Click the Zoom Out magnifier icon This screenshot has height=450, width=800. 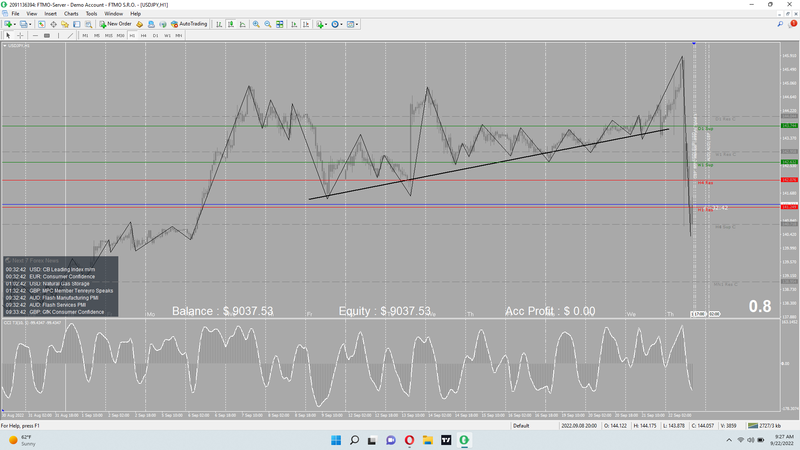[x=267, y=23]
